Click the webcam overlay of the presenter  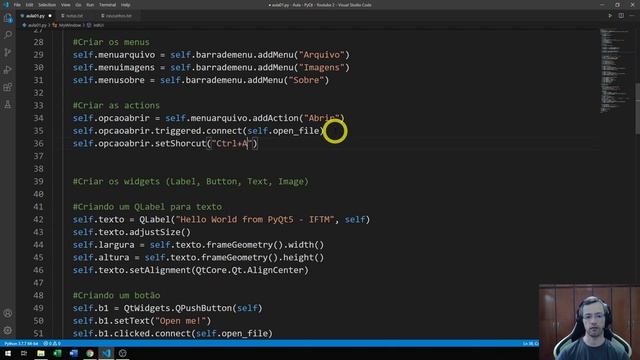click(589, 322)
